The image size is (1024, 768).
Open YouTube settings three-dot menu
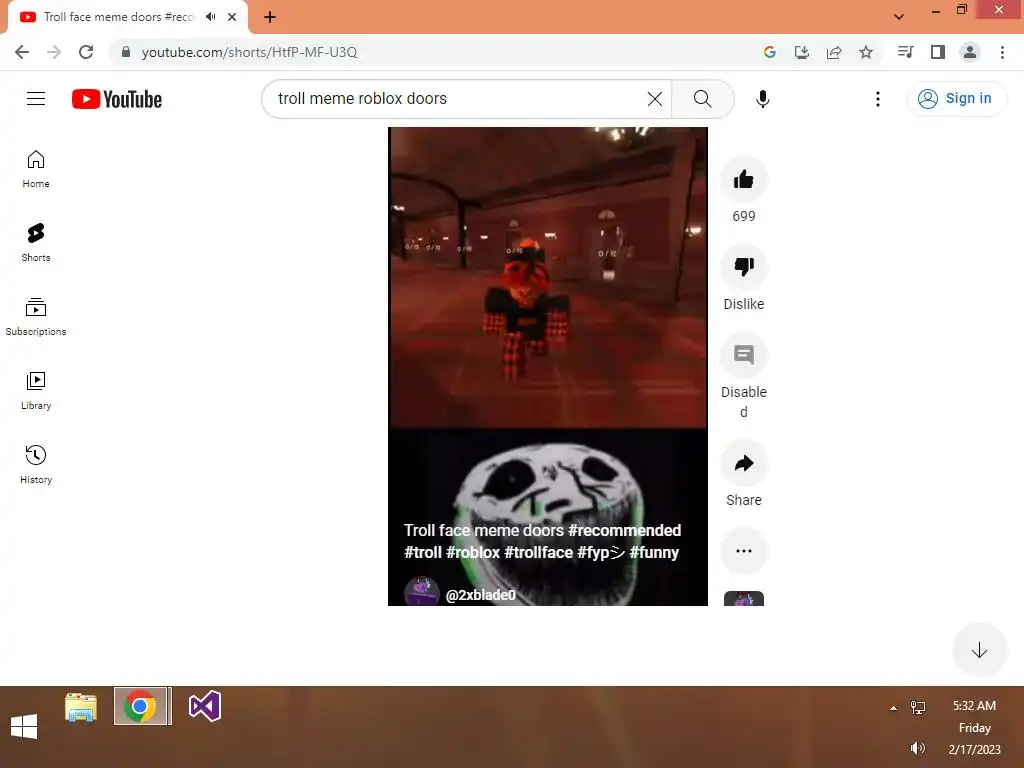point(878,99)
